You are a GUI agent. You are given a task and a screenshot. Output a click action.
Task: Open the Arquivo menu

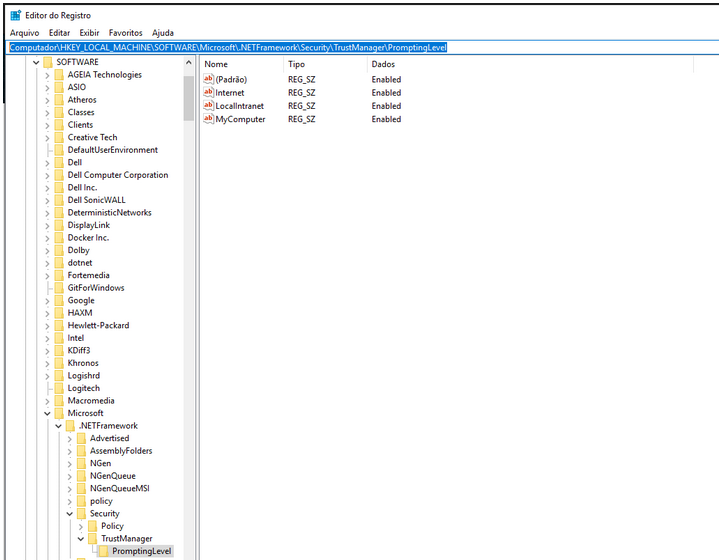[x=24, y=33]
